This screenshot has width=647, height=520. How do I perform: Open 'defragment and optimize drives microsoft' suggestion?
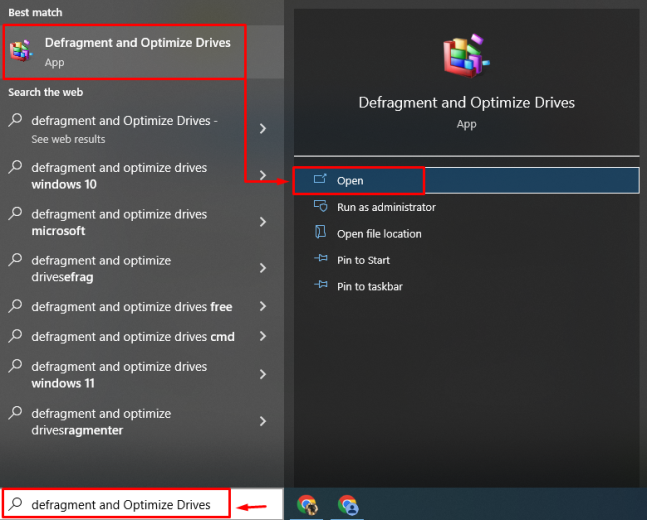tap(142, 222)
